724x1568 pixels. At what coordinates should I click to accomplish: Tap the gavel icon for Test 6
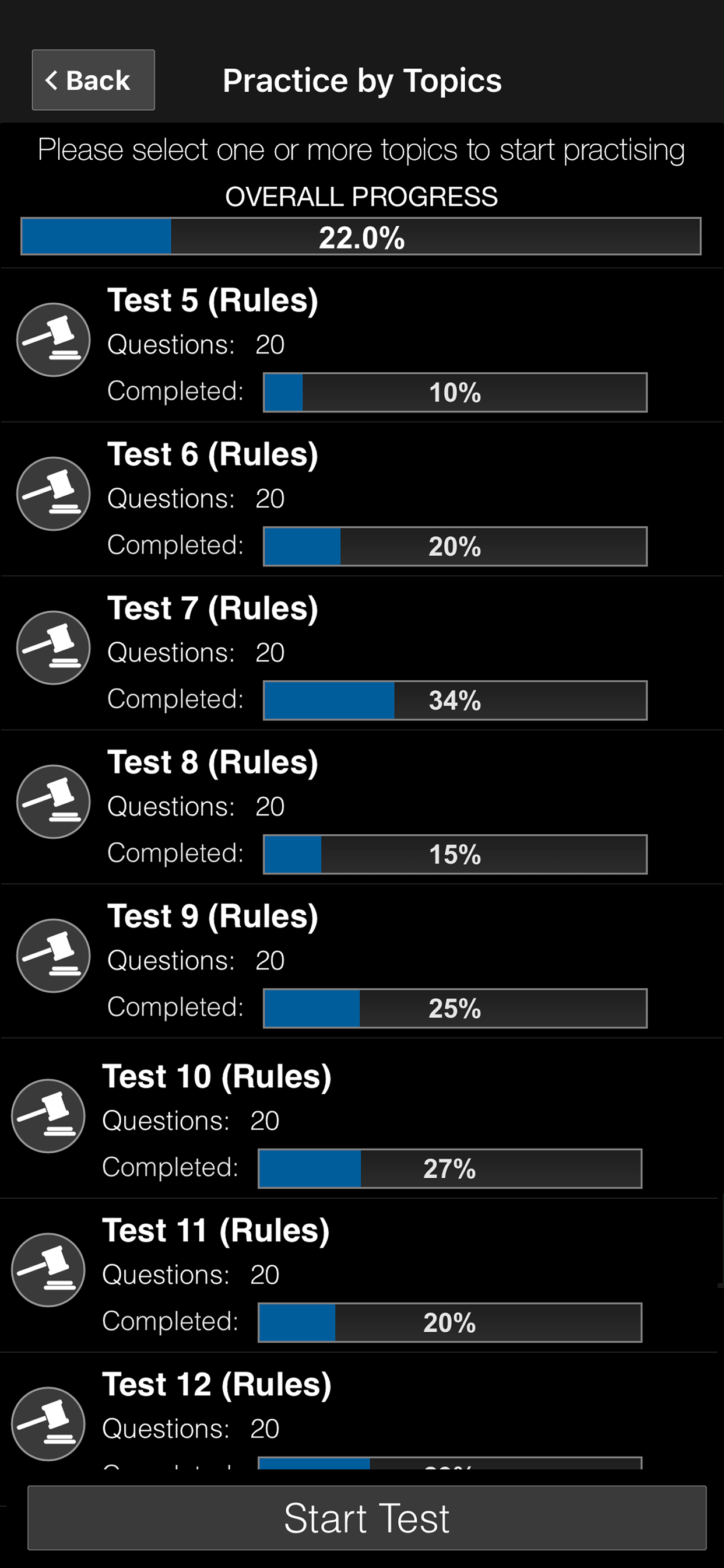click(54, 494)
